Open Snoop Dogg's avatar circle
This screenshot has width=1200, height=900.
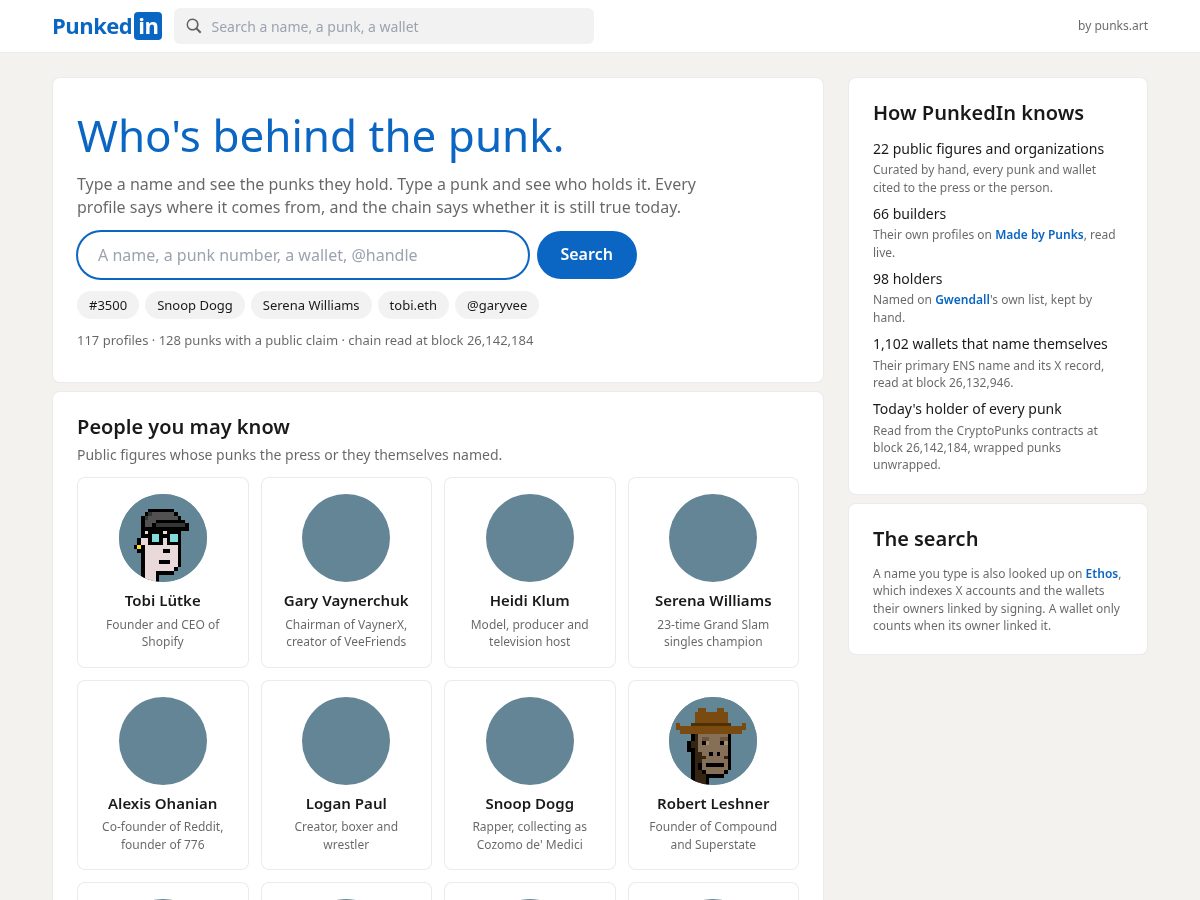(x=530, y=741)
